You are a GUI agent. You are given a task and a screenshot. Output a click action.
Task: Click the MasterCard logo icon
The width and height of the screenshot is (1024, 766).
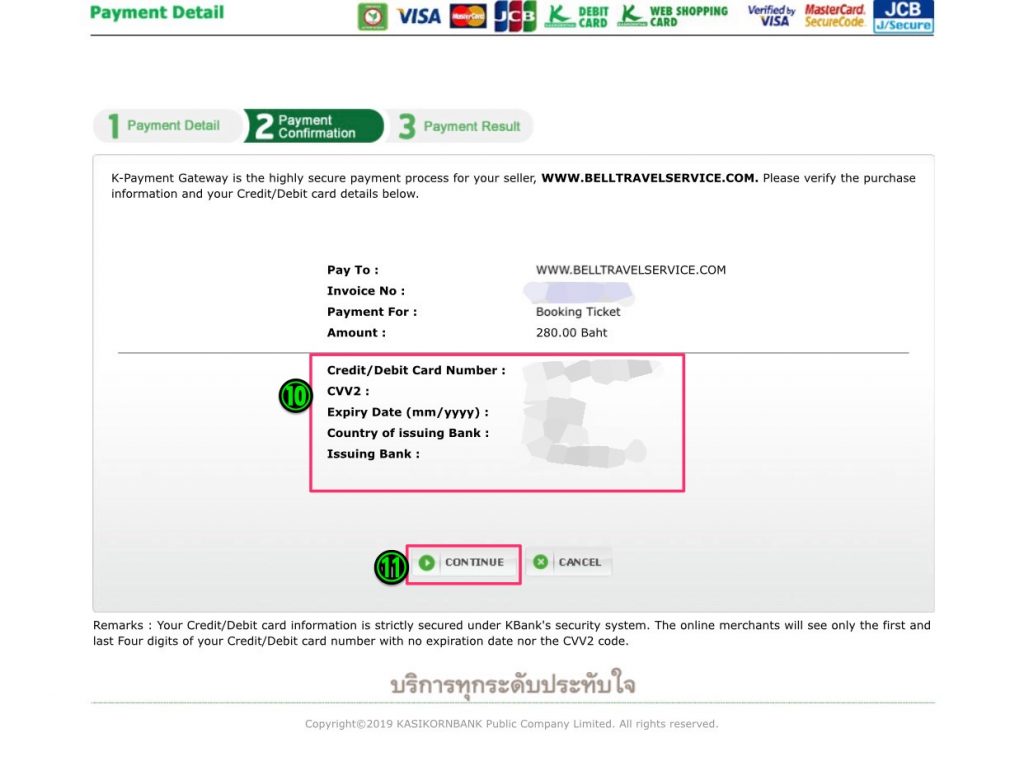[x=468, y=16]
